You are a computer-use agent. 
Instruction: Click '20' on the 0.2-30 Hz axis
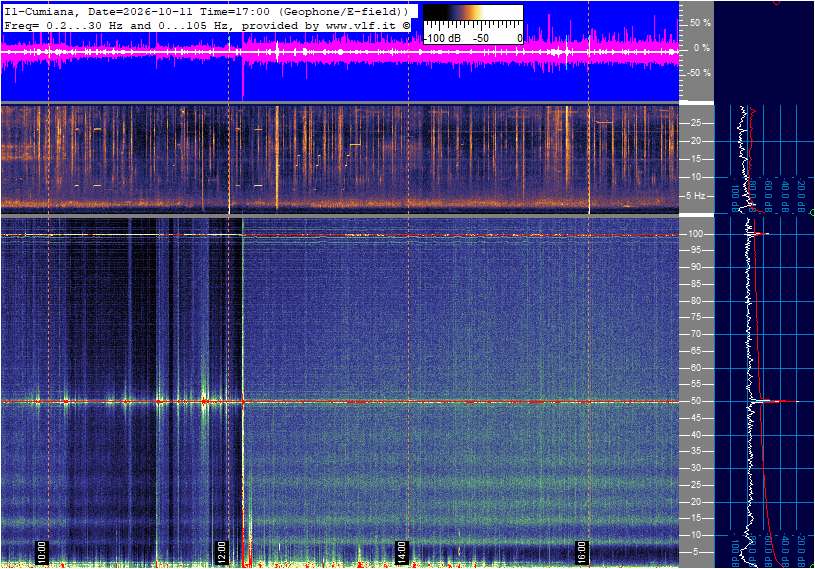695,141
